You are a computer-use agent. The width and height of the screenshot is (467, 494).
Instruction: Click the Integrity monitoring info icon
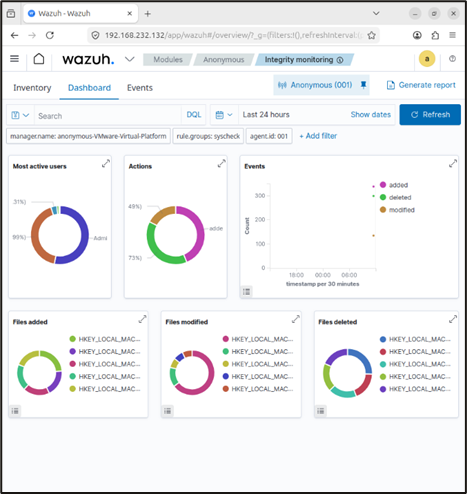coord(340,60)
